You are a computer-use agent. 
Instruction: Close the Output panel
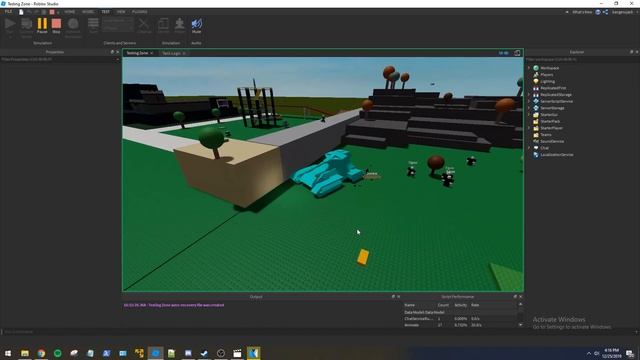pyautogui.click(x=398, y=297)
